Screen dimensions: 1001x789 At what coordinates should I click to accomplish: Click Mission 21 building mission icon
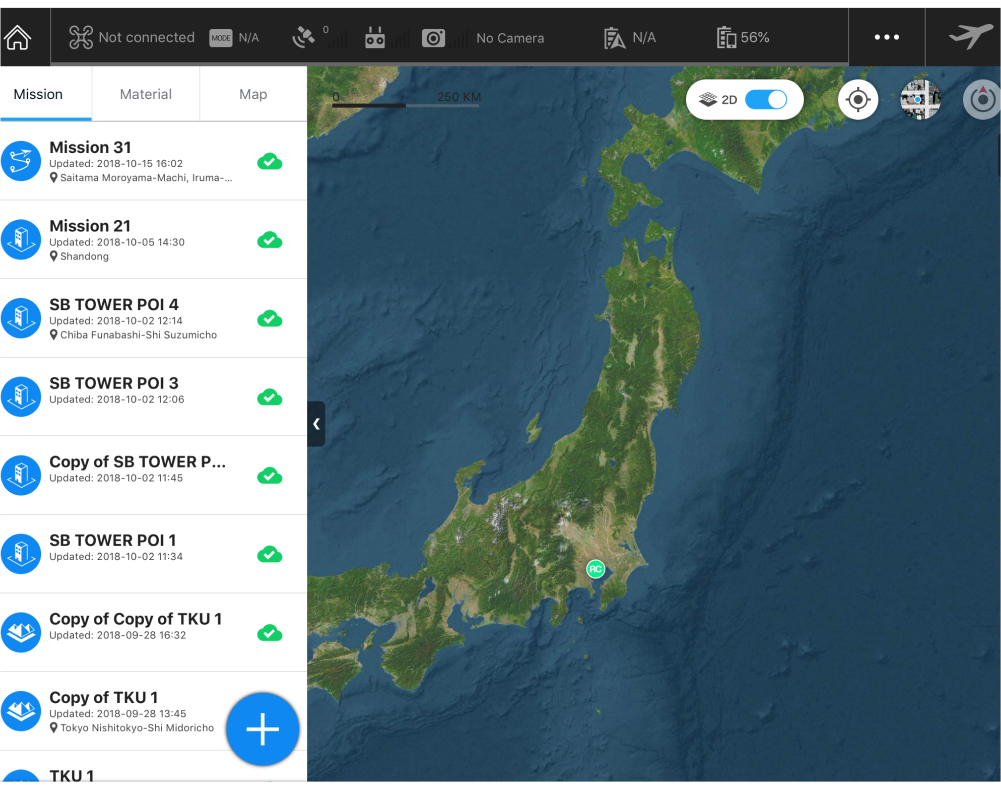tap(21, 239)
